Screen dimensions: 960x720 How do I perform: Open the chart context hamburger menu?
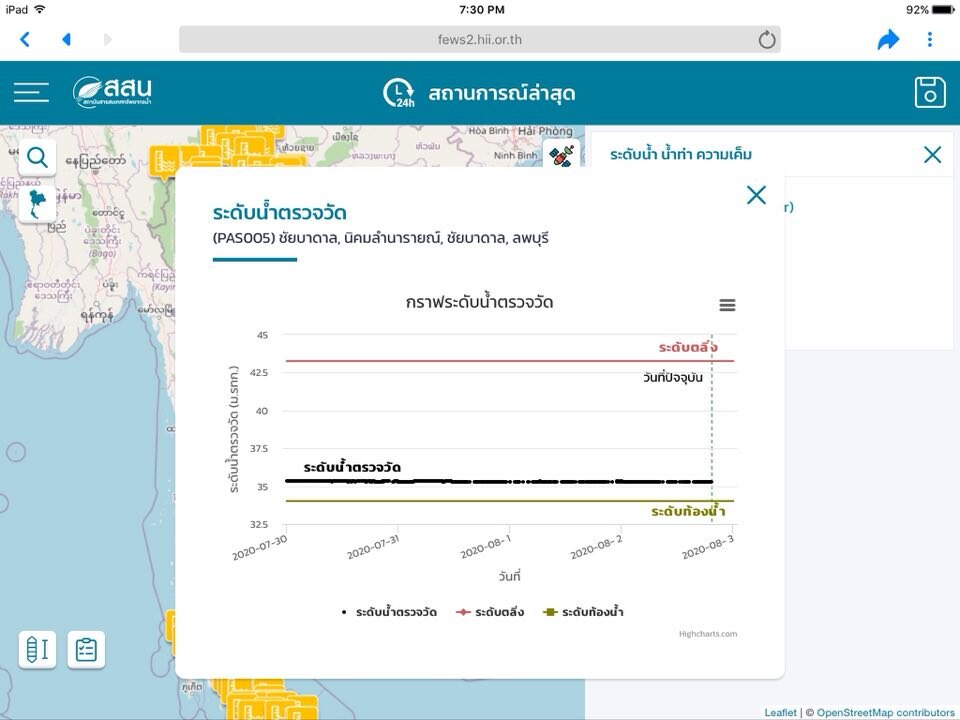pyautogui.click(x=727, y=305)
